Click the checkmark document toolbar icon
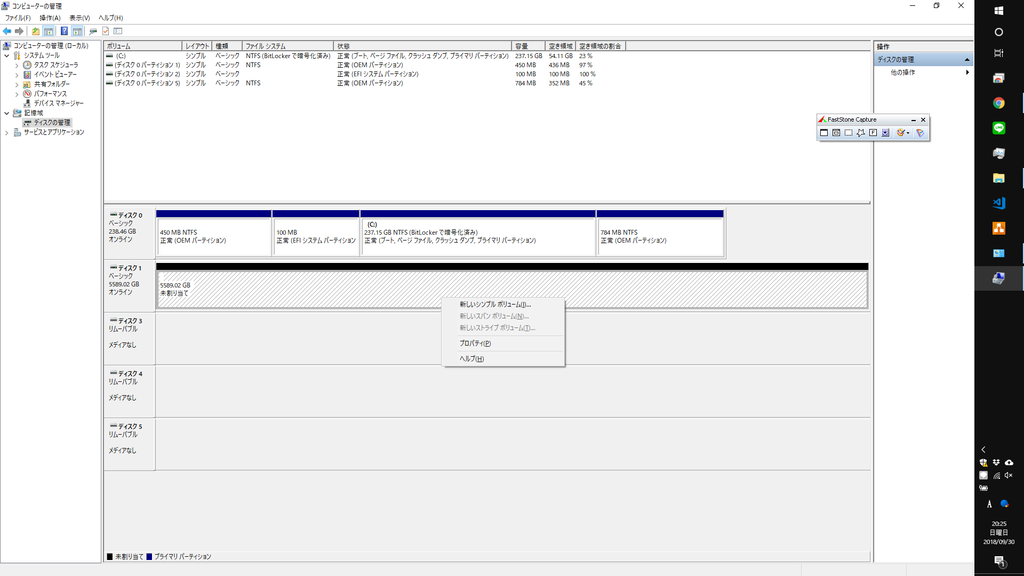The width and height of the screenshot is (1024, 576). pos(105,31)
